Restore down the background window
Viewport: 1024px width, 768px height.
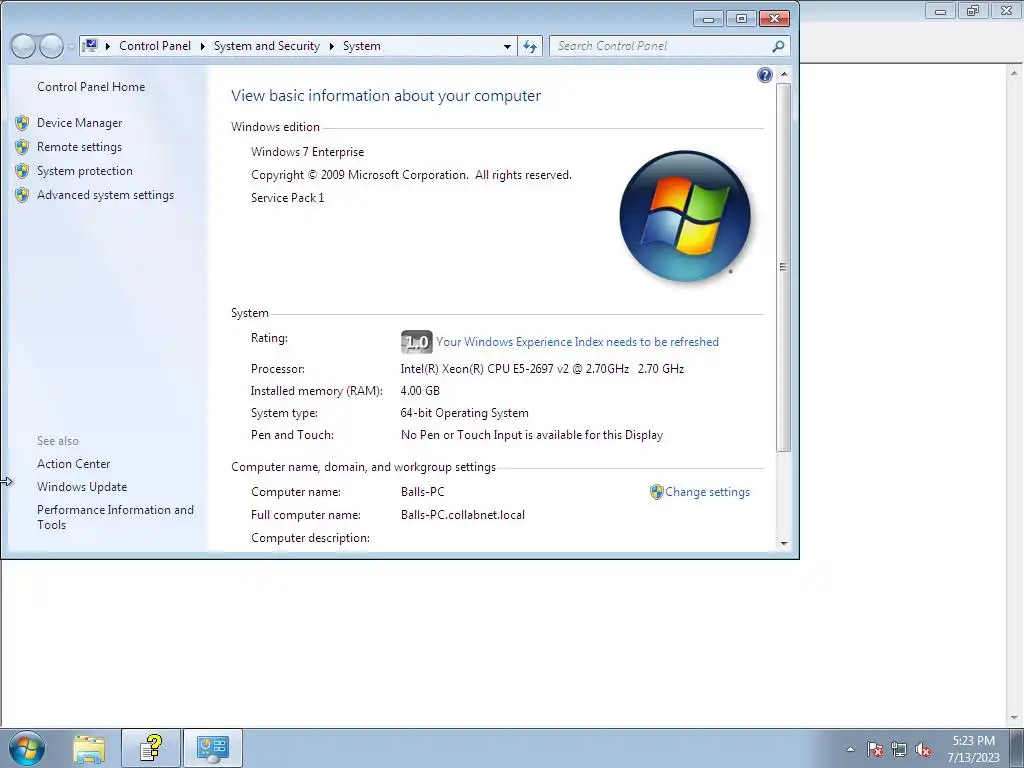(973, 11)
